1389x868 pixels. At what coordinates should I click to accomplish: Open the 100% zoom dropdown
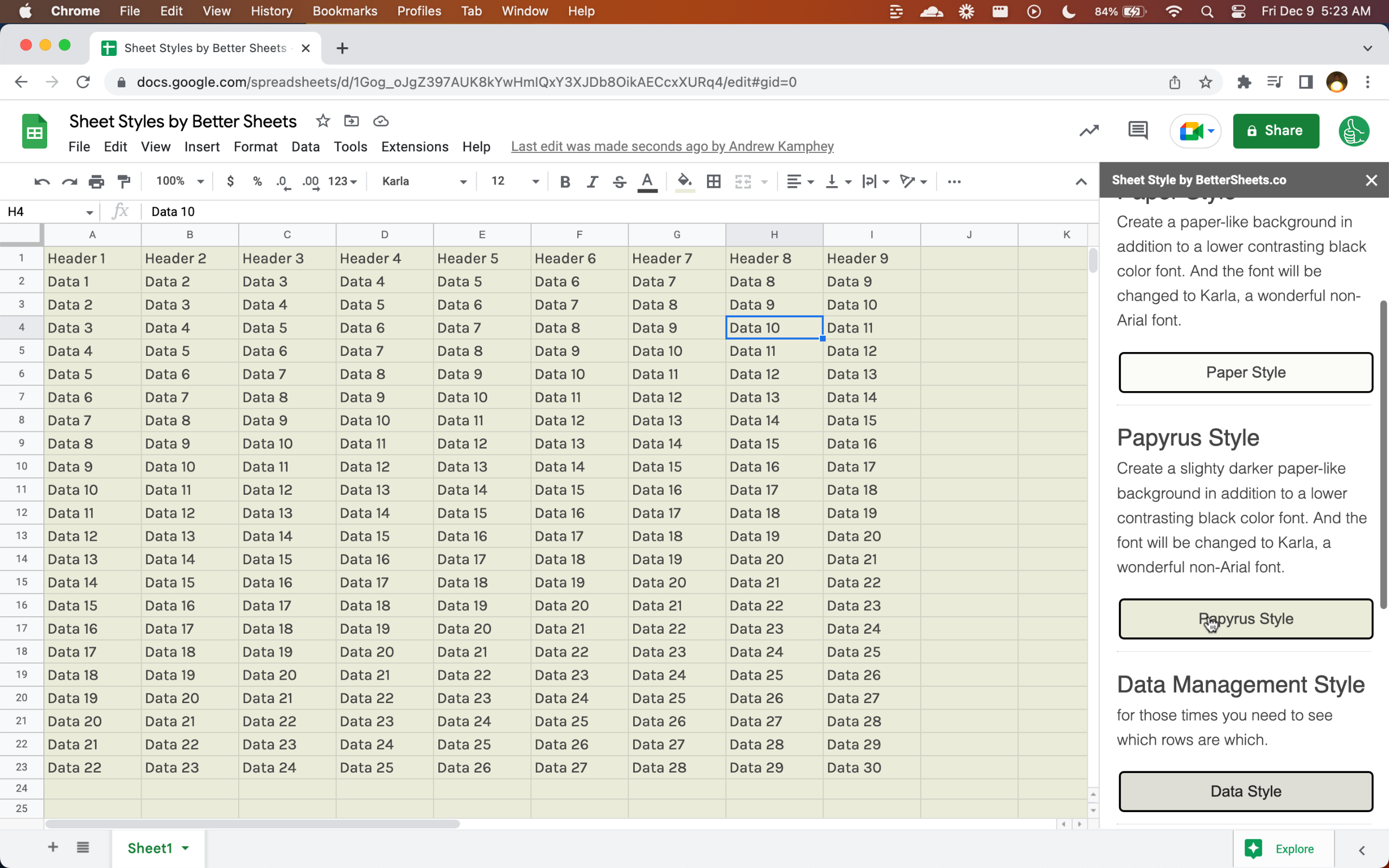pyautogui.click(x=177, y=181)
